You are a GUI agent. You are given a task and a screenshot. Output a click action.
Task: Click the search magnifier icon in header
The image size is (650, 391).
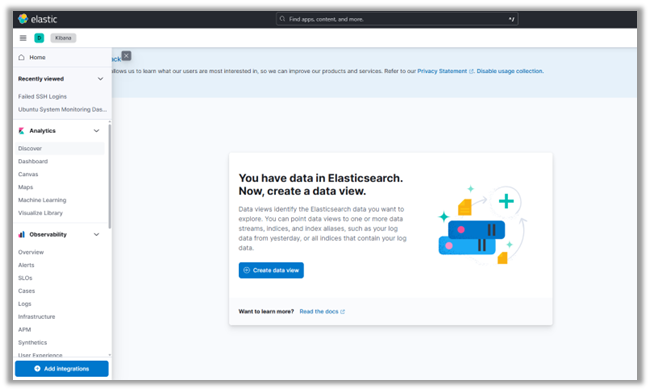pyautogui.click(x=282, y=19)
